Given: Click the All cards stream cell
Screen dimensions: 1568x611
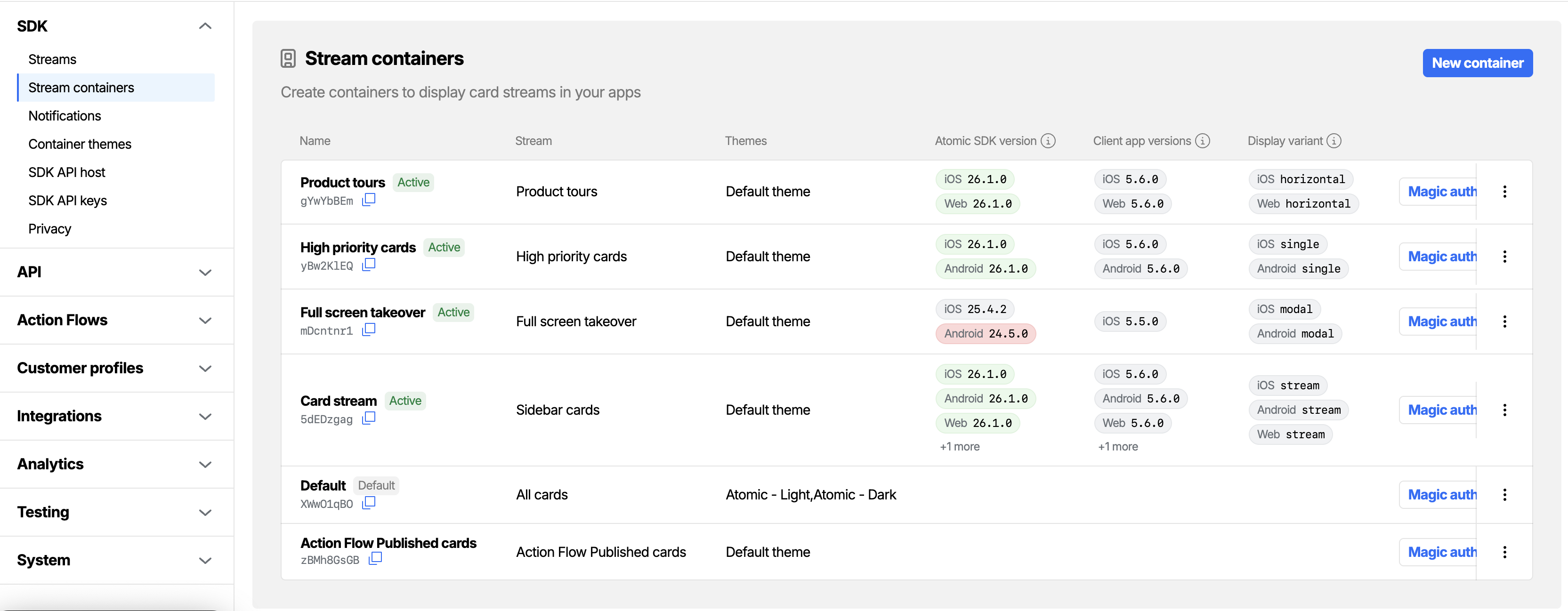Looking at the screenshot, I should (x=542, y=495).
